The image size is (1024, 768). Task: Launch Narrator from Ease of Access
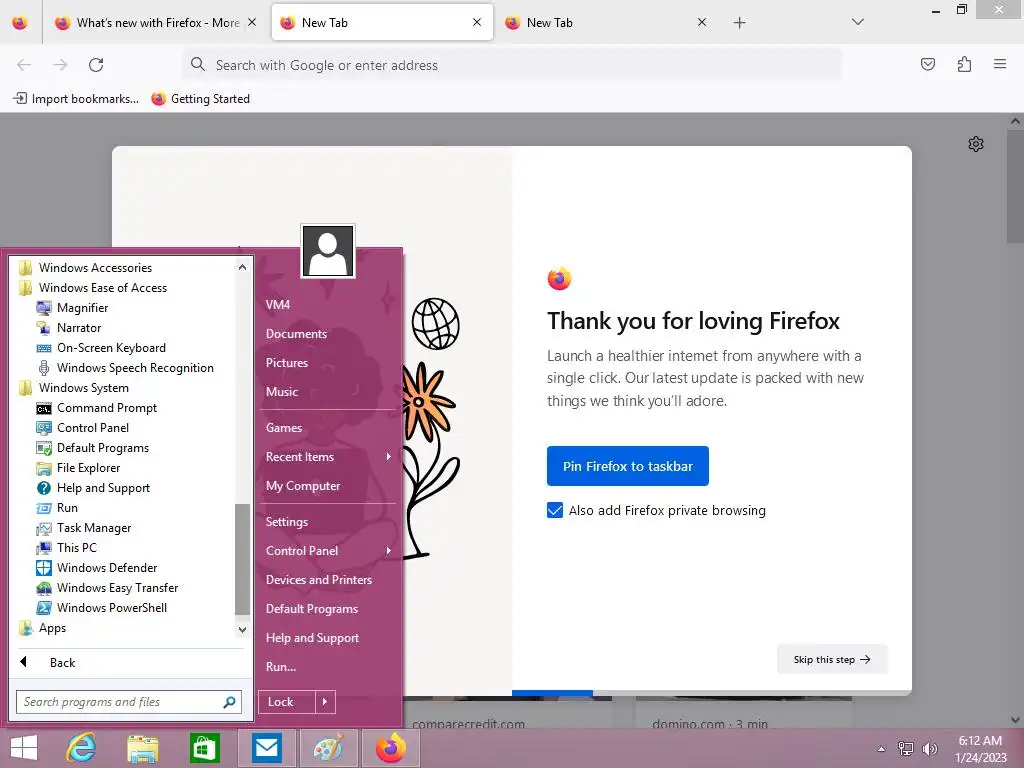coord(78,328)
